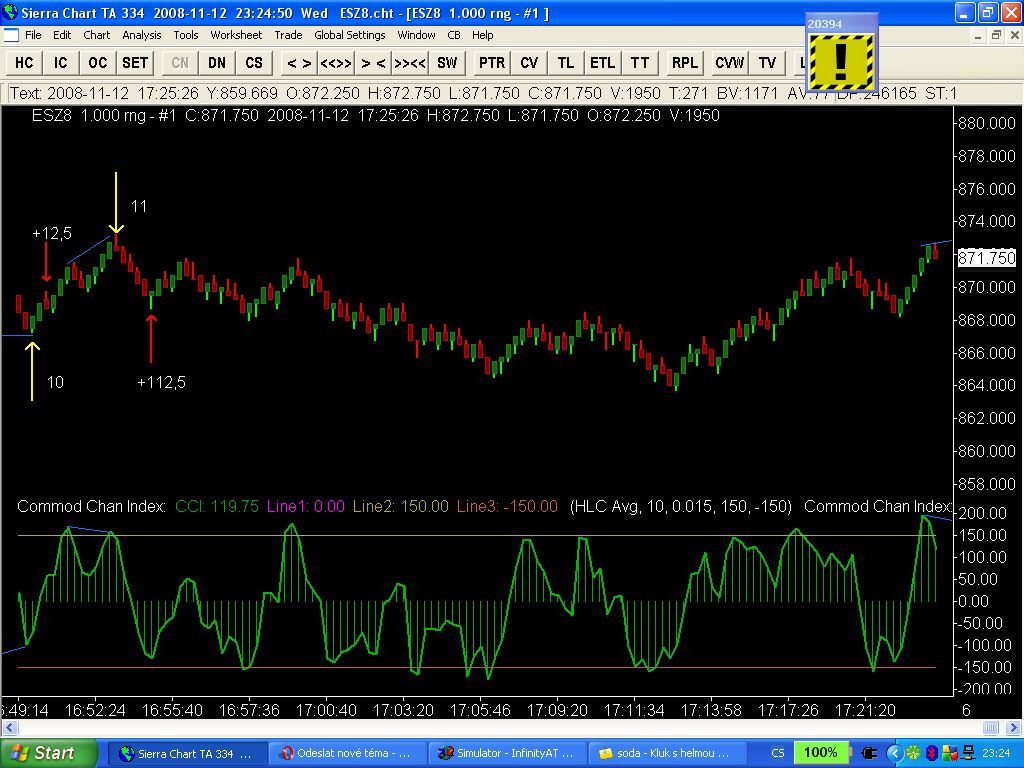Click the >><< compress bar spacing button
1024x768 pixels.
click(x=410, y=62)
